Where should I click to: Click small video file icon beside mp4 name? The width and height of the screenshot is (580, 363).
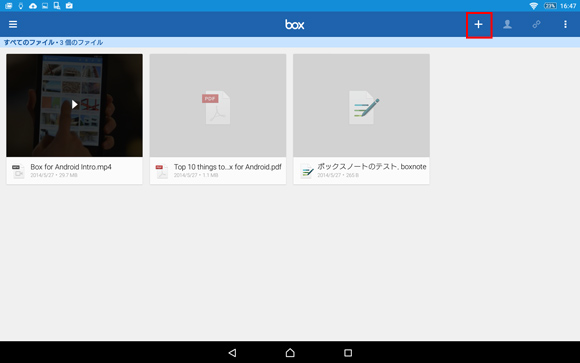[18, 171]
